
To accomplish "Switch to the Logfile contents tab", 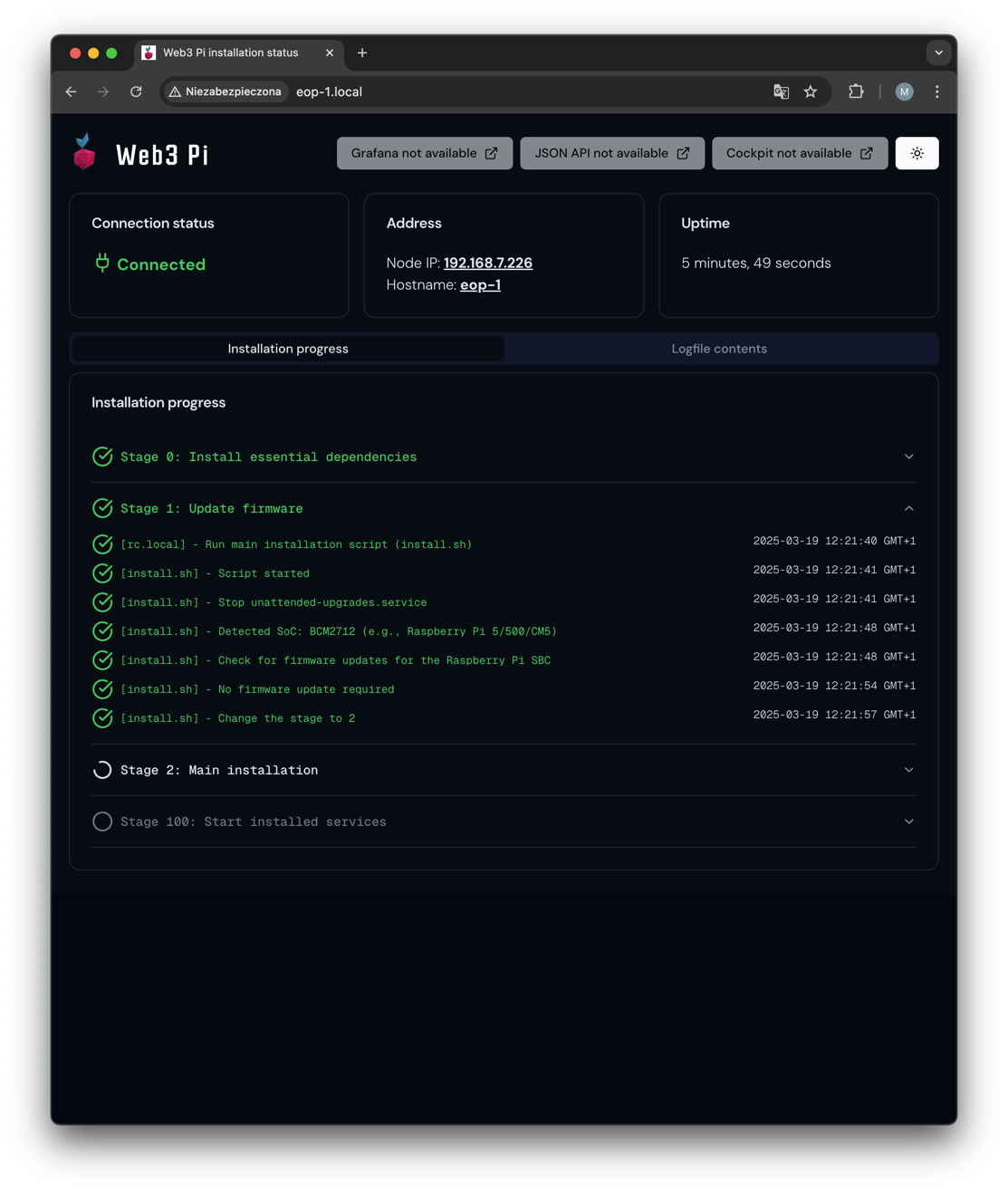I will pos(719,349).
